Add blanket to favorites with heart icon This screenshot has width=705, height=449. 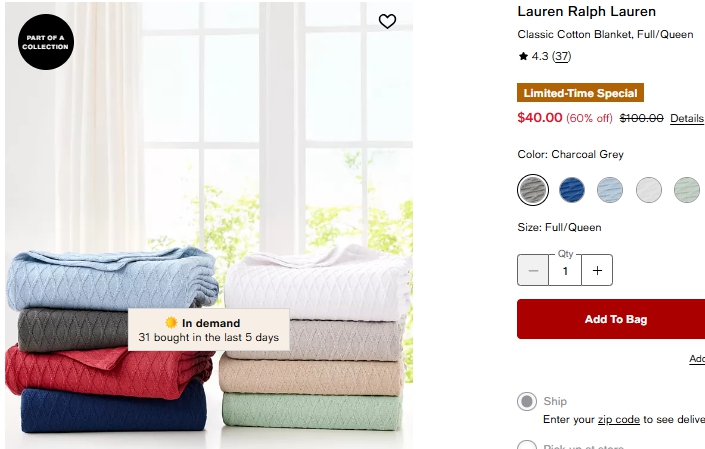point(387,21)
